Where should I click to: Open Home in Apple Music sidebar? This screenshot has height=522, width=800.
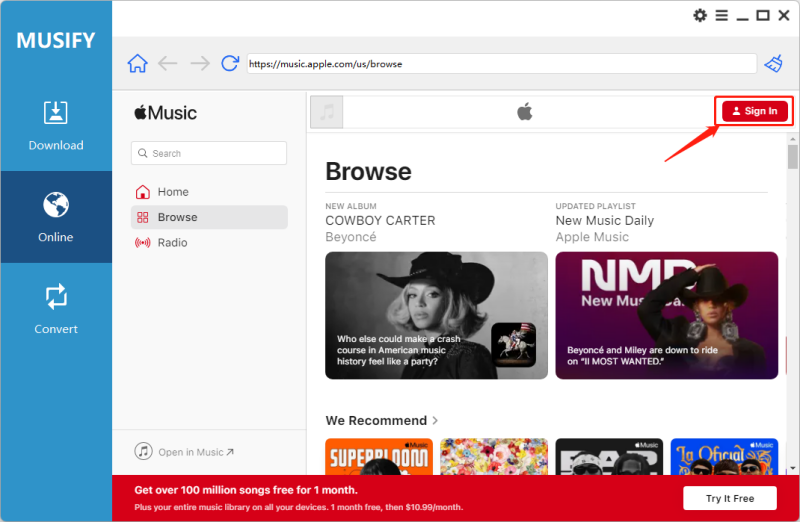(209, 192)
